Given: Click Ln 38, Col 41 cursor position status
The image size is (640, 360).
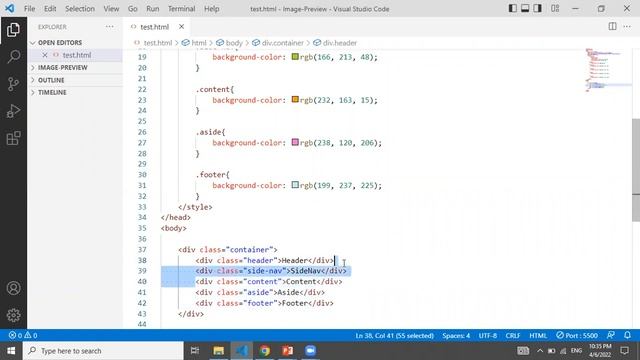Looking at the screenshot, I should pos(394,336).
